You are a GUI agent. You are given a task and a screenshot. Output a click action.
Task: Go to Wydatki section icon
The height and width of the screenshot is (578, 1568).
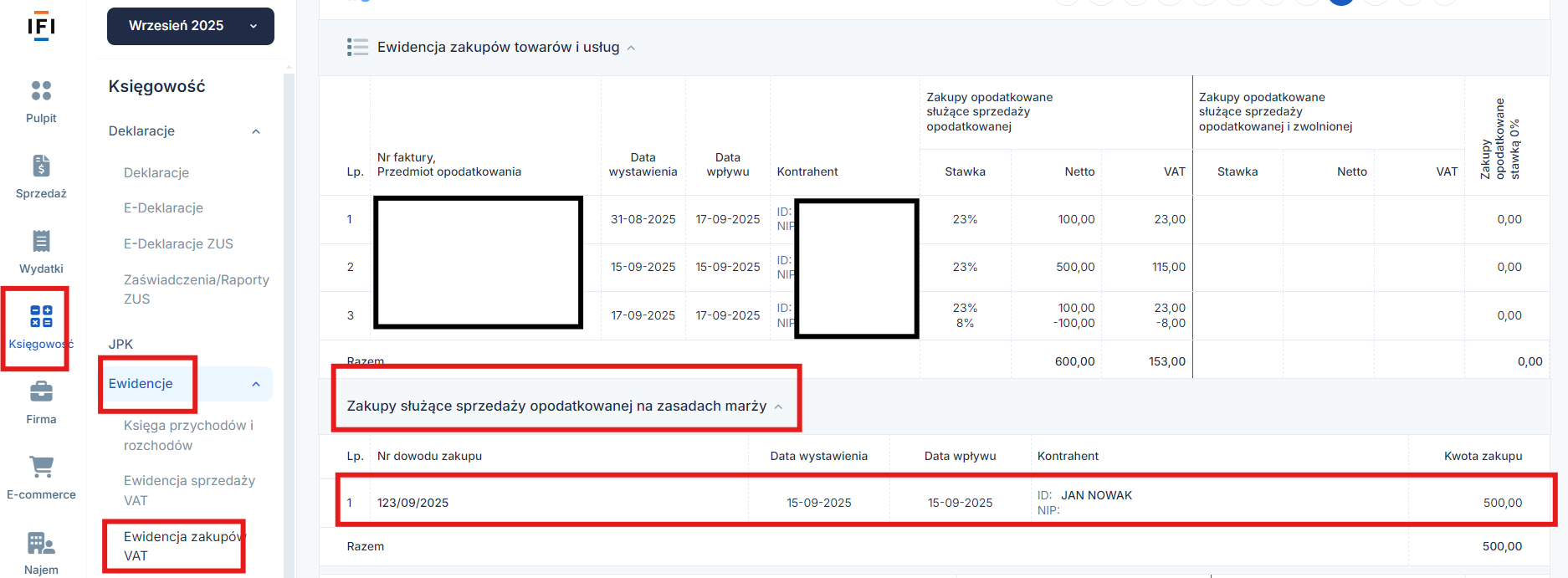41,241
